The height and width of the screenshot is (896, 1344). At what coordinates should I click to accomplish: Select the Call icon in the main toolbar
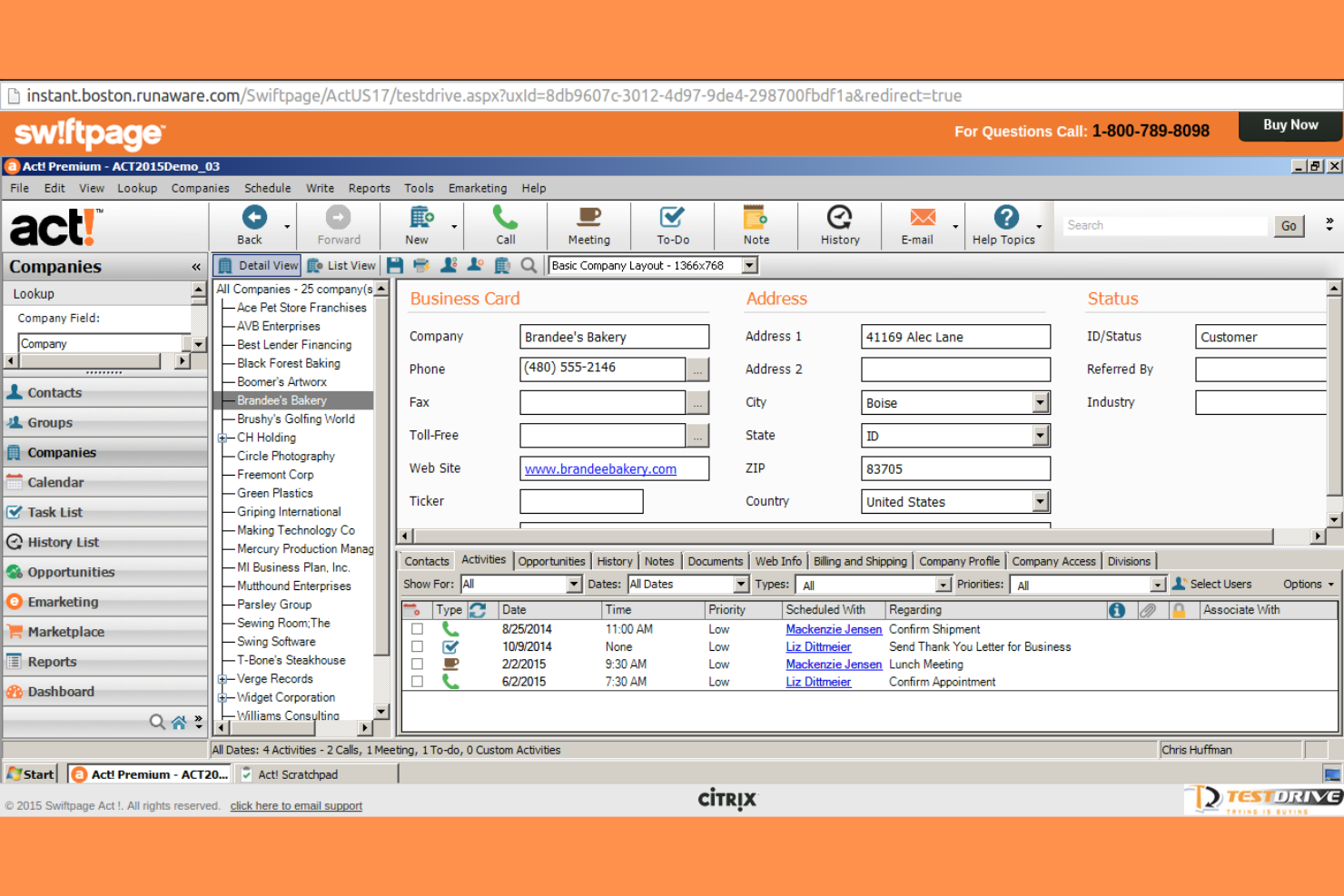(x=504, y=225)
